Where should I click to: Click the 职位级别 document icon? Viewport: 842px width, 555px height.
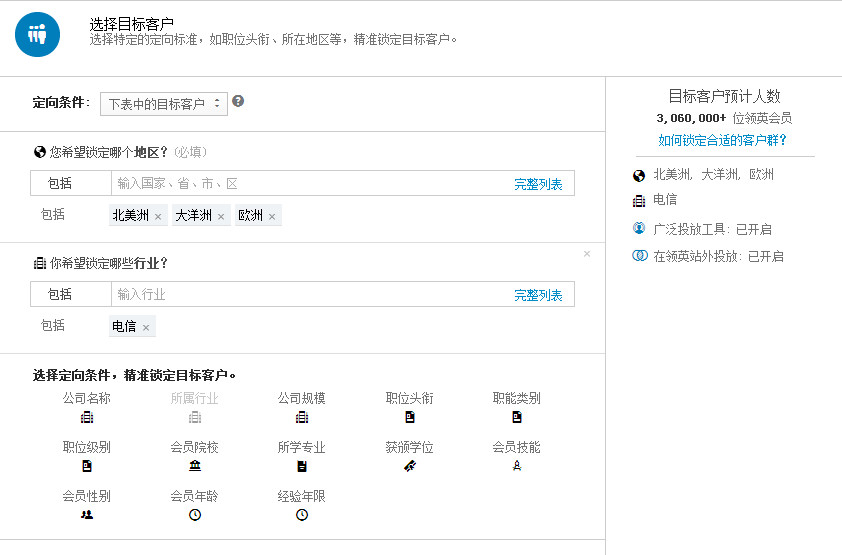pos(87,466)
